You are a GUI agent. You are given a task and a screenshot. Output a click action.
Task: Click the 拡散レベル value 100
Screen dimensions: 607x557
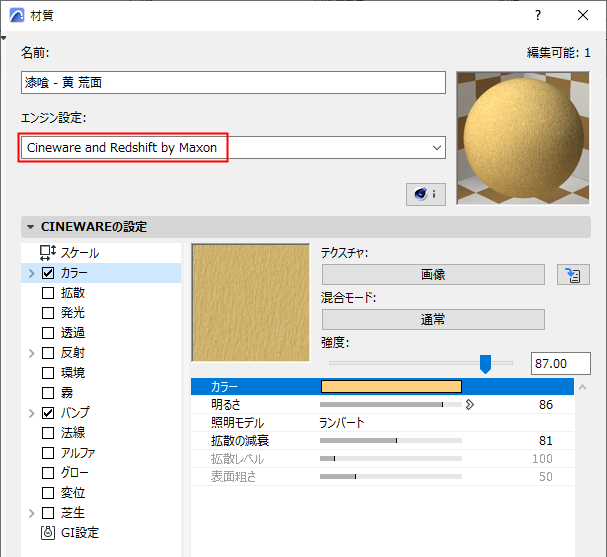[542, 459]
